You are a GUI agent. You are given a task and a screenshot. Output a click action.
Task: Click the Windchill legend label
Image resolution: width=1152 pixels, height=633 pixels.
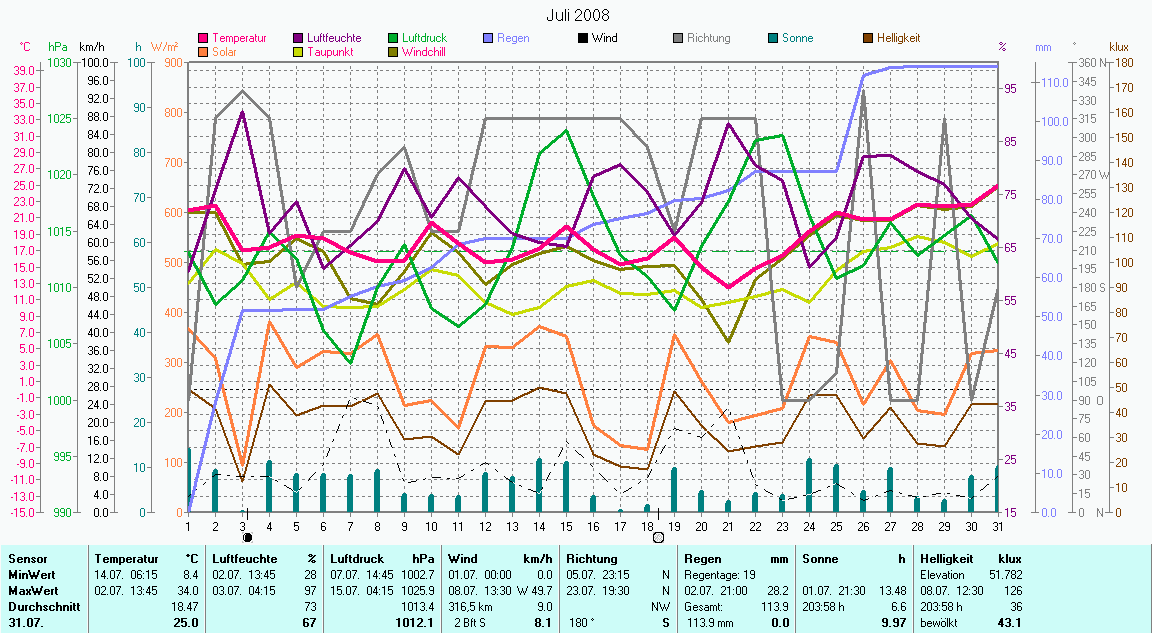425,51
